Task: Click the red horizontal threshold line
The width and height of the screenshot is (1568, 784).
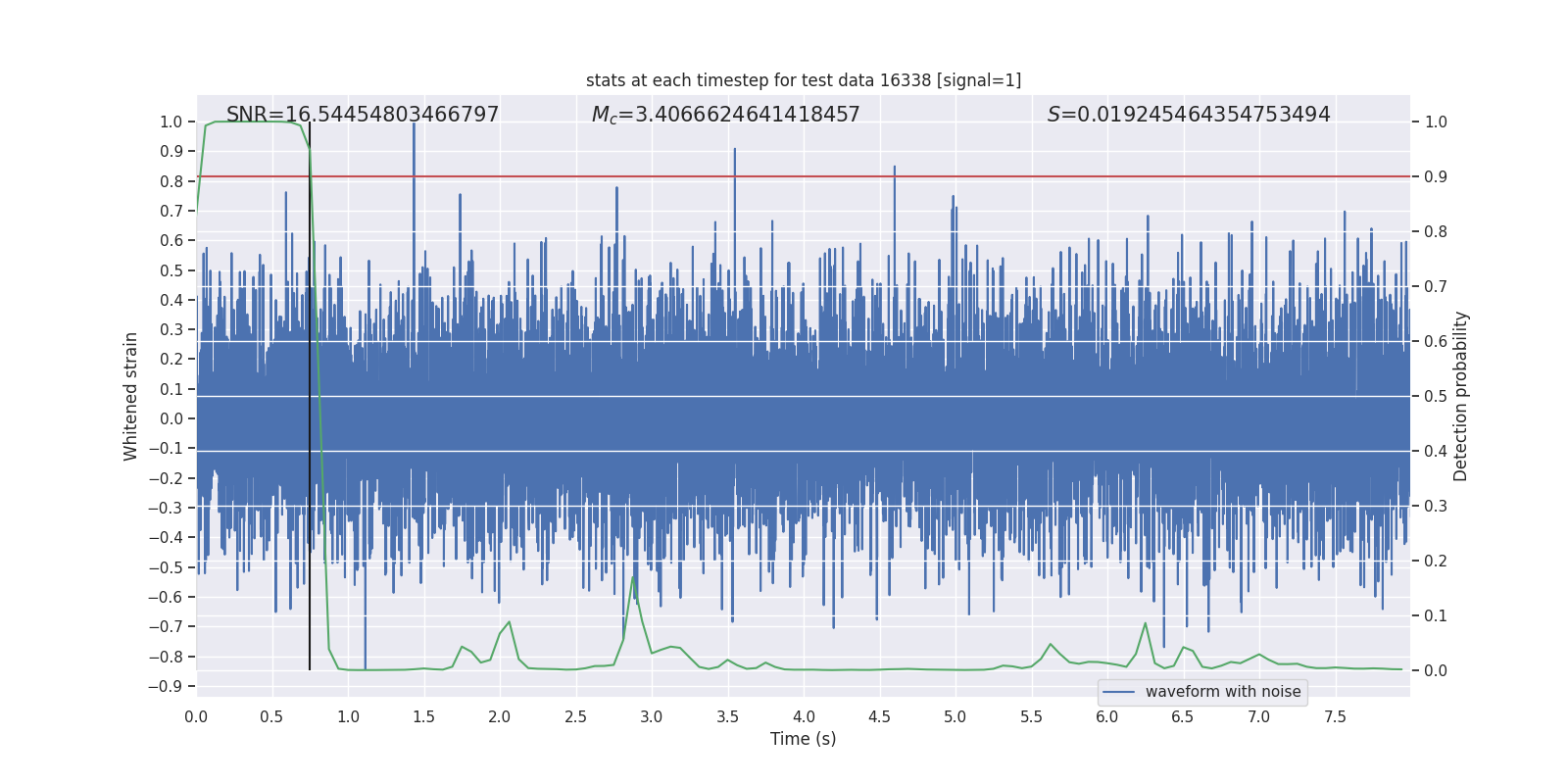Action: 882,176
